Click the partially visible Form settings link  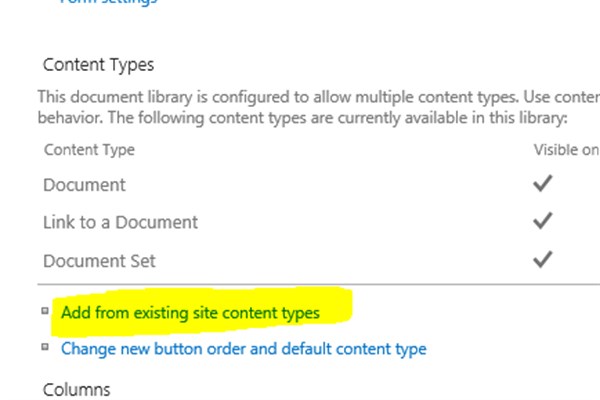coord(108,3)
